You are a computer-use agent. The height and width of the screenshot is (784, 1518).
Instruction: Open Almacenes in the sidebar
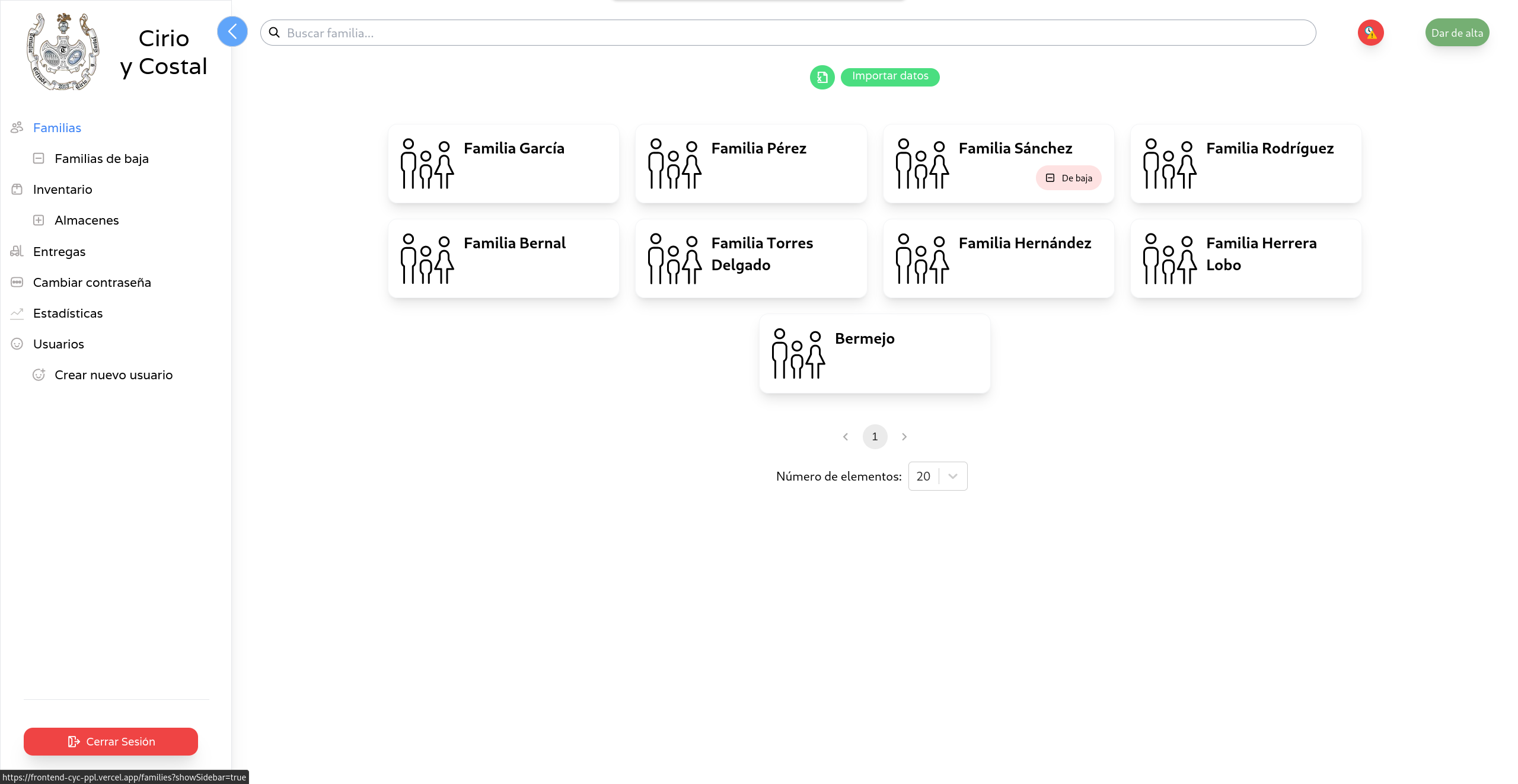87,220
